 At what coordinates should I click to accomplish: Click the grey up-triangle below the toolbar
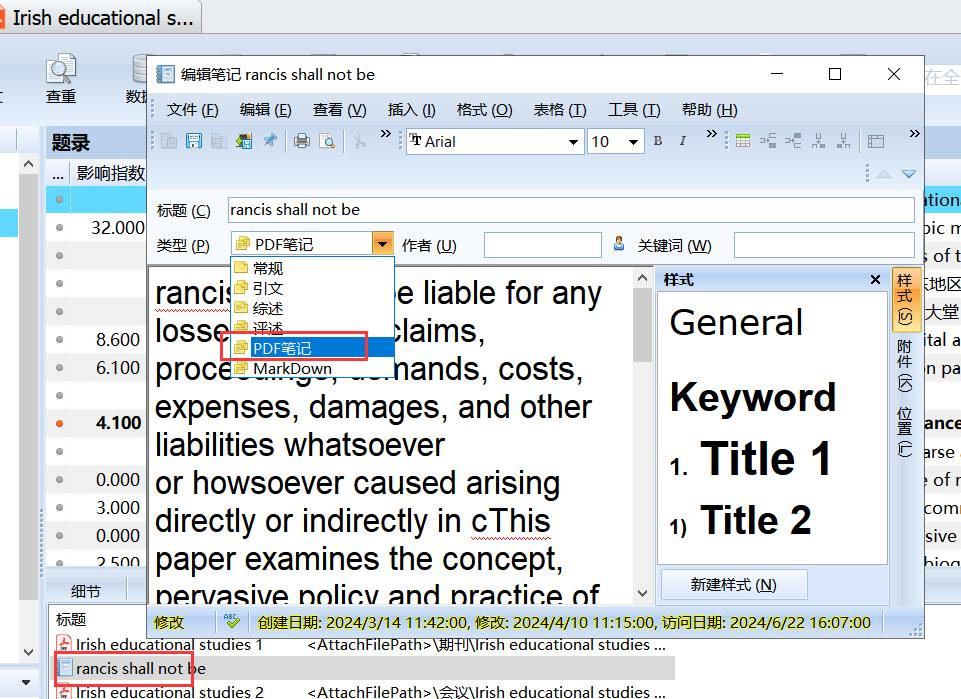tap(884, 175)
